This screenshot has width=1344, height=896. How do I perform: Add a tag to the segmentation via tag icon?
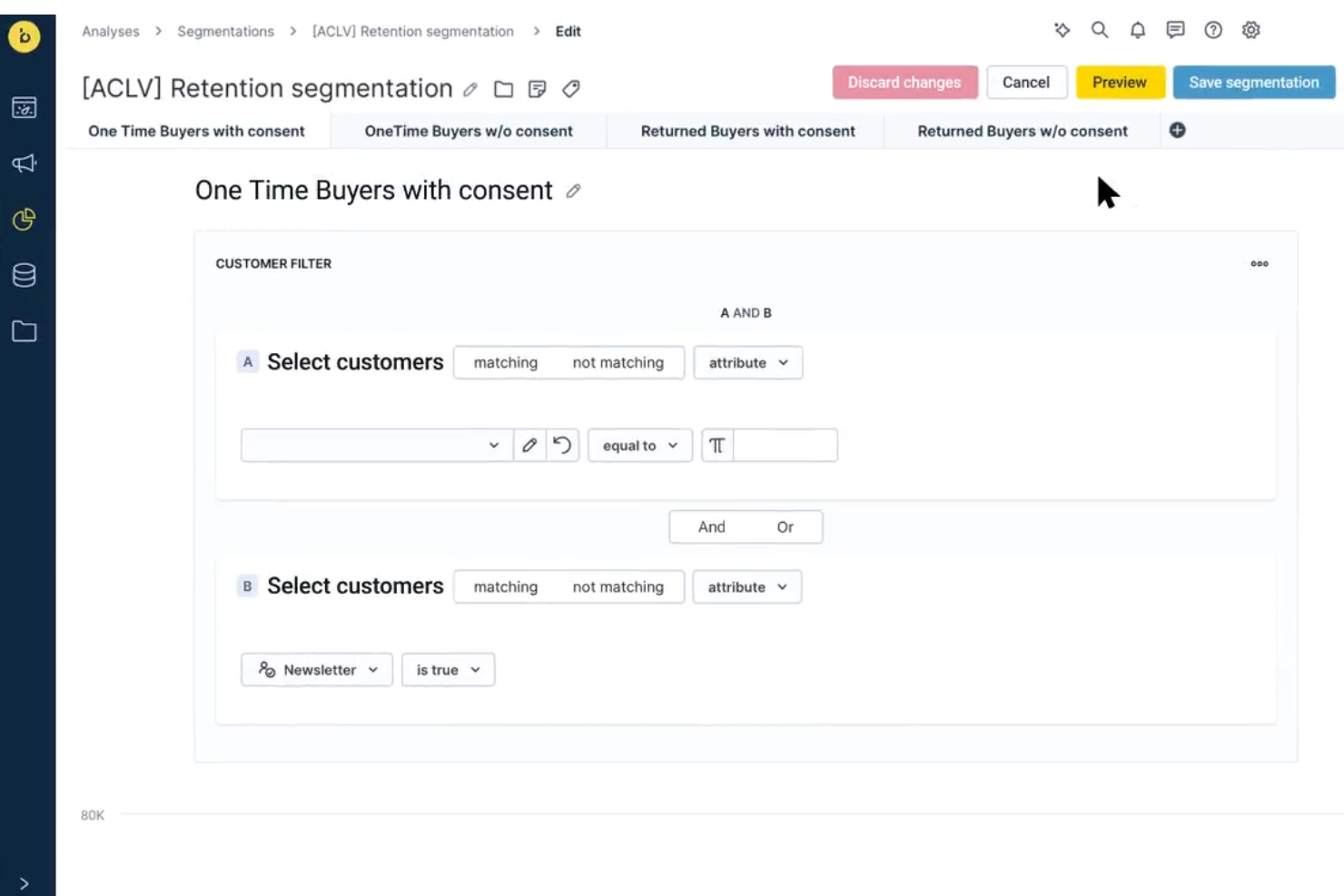(x=571, y=89)
